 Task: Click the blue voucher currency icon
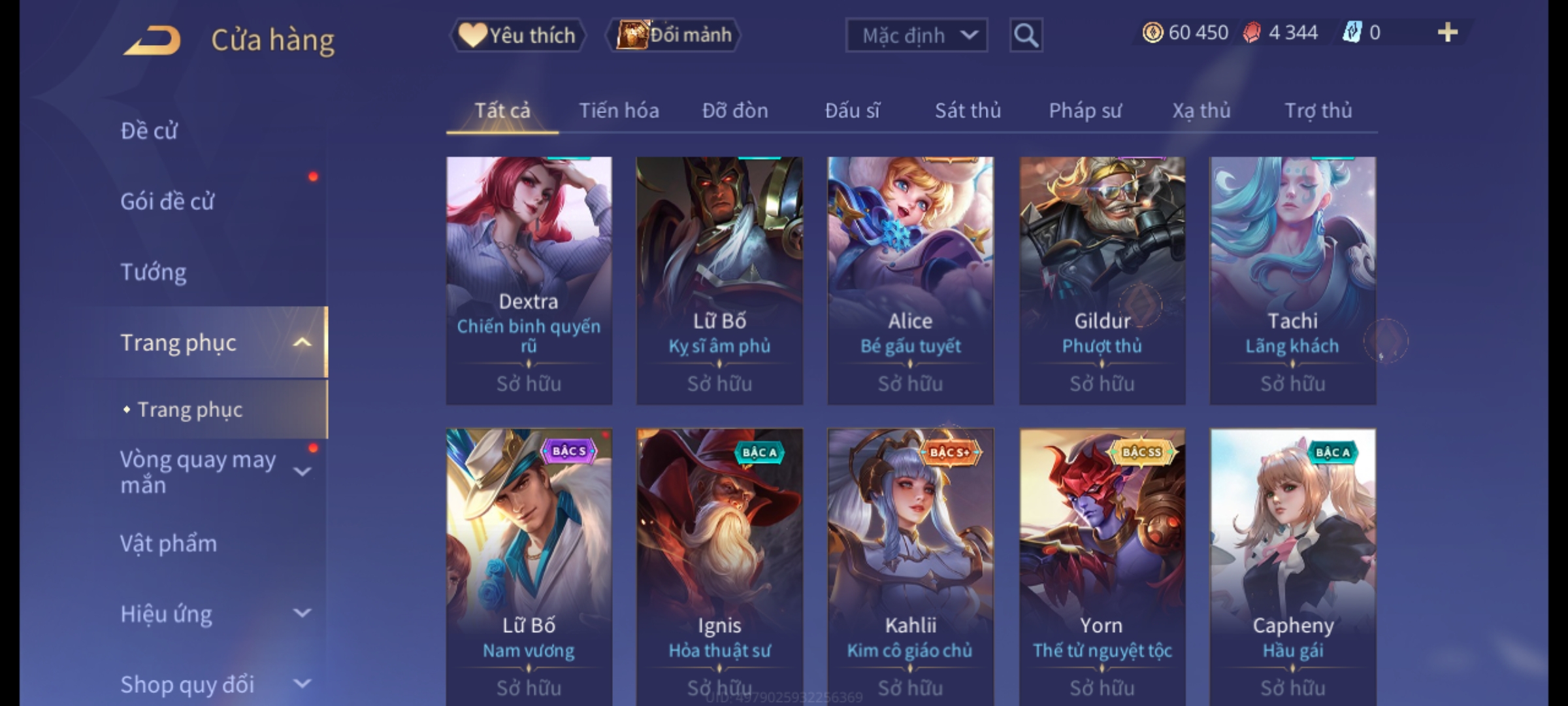point(1351,33)
